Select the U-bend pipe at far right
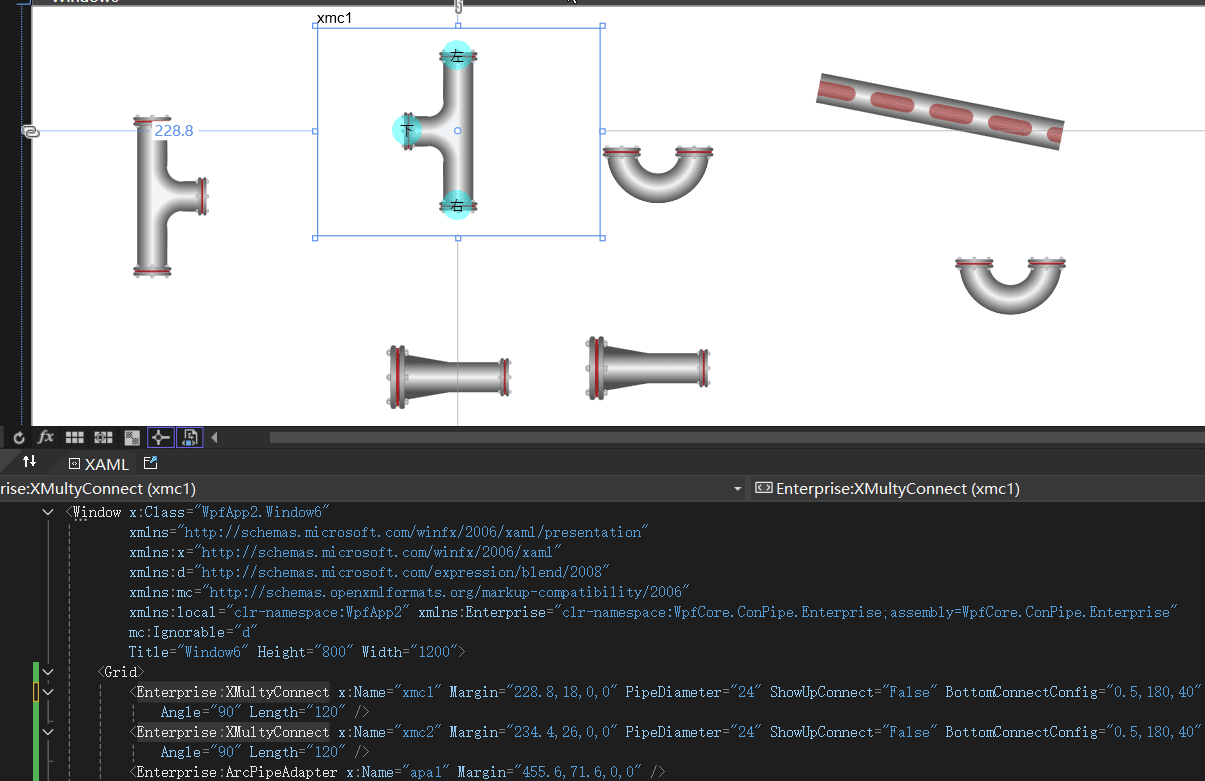Image resolution: width=1205 pixels, height=781 pixels. tap(1010, 285)
